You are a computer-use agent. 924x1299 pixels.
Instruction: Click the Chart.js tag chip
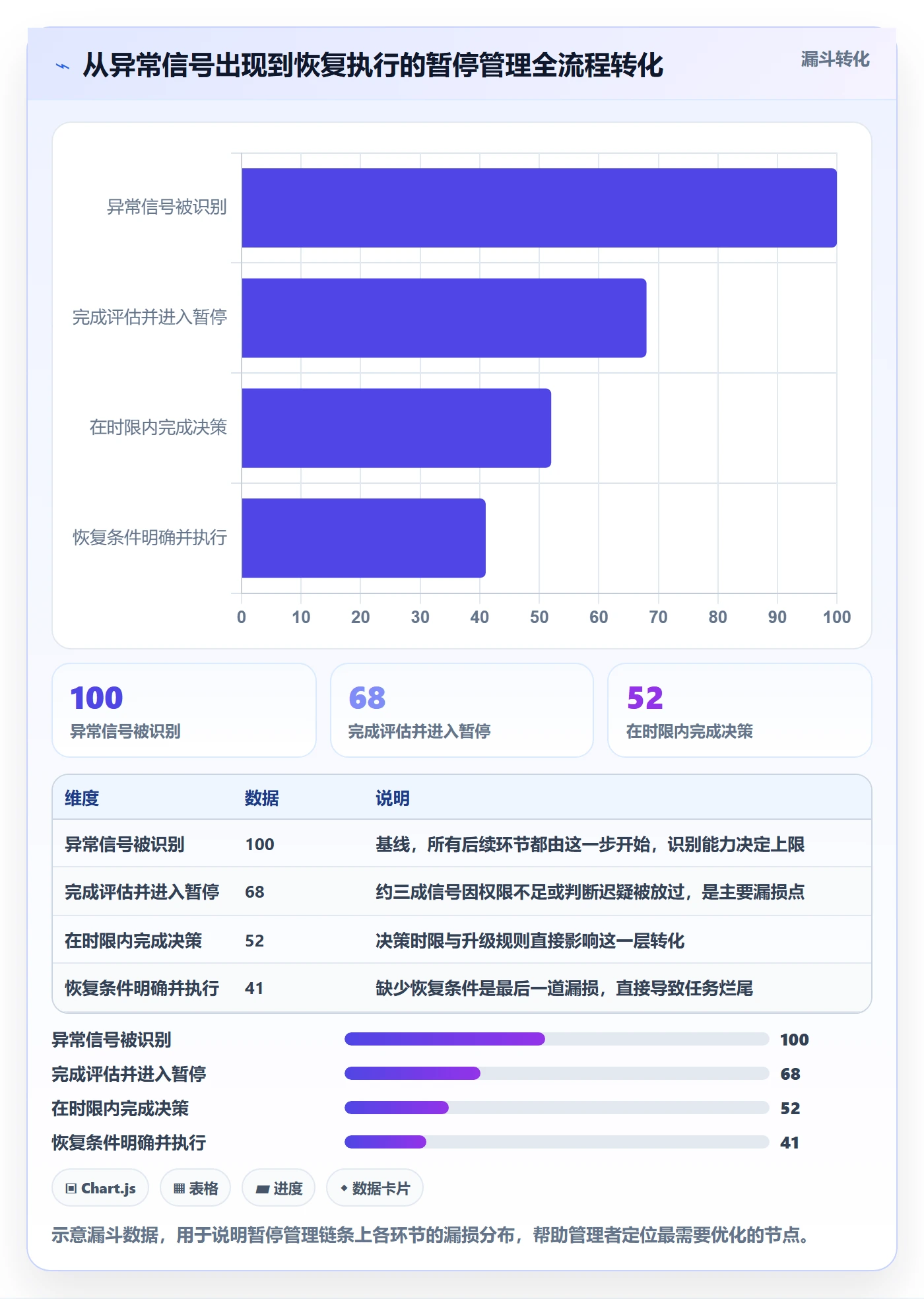pos(100,1188)
